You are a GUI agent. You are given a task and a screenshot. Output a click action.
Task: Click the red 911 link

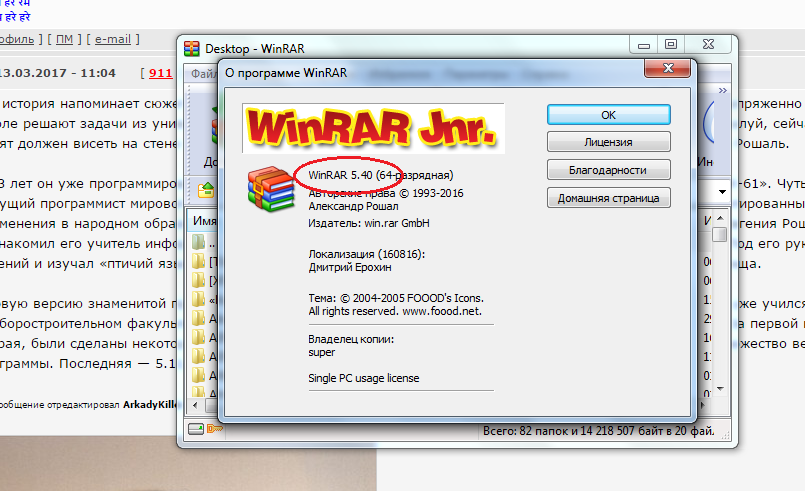(161, 73)
